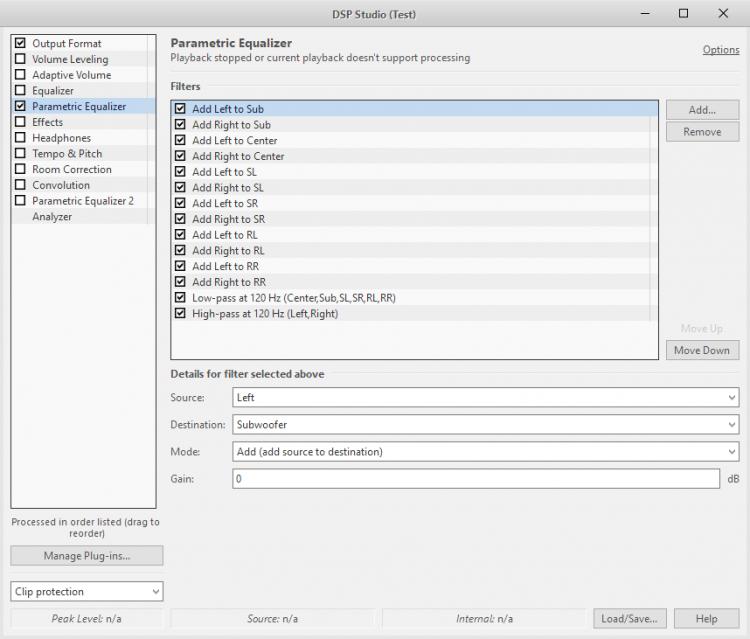Click the Add... filter button

702,110
